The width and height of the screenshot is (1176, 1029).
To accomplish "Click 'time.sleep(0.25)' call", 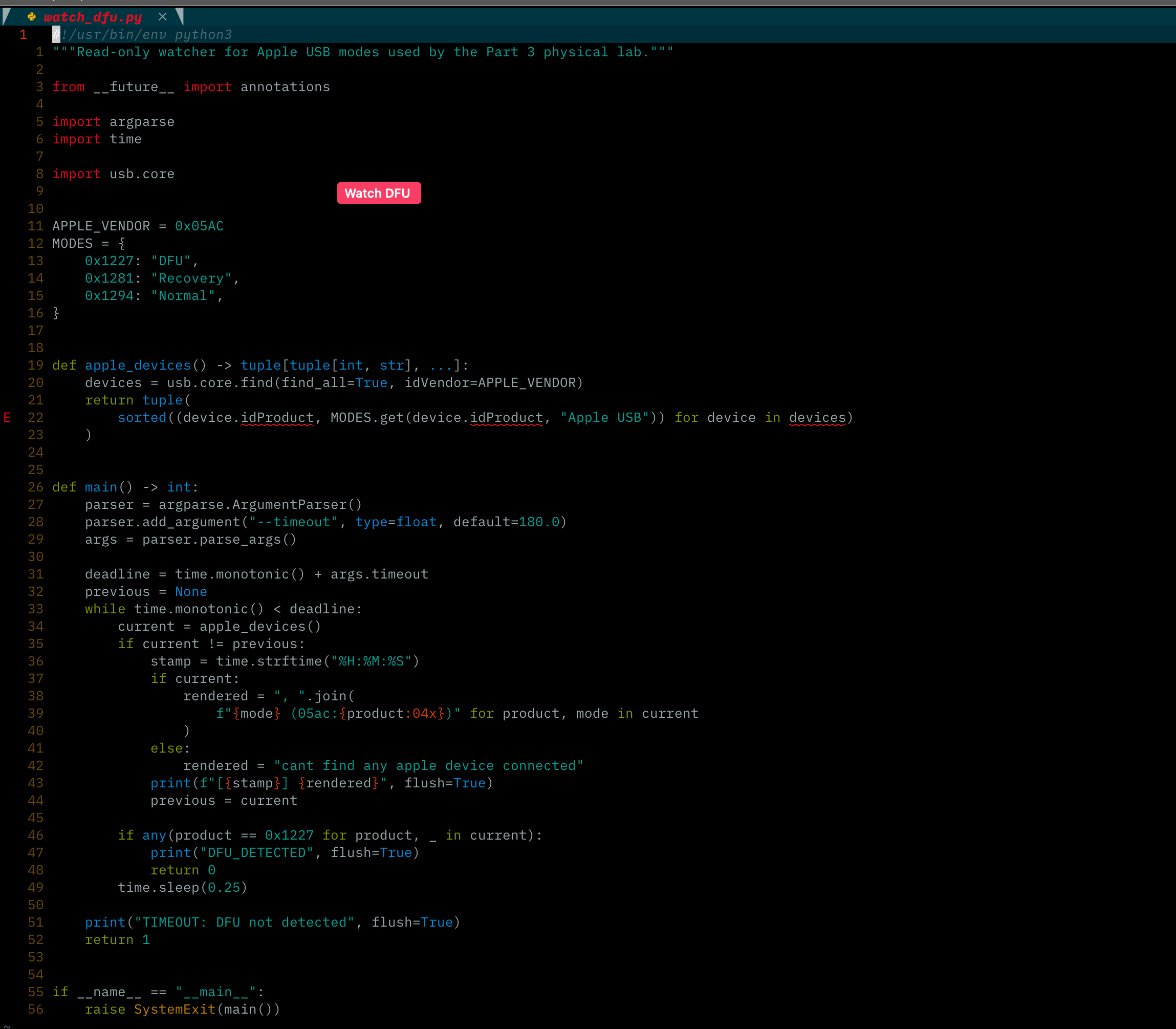I will (x=183, y=887).
